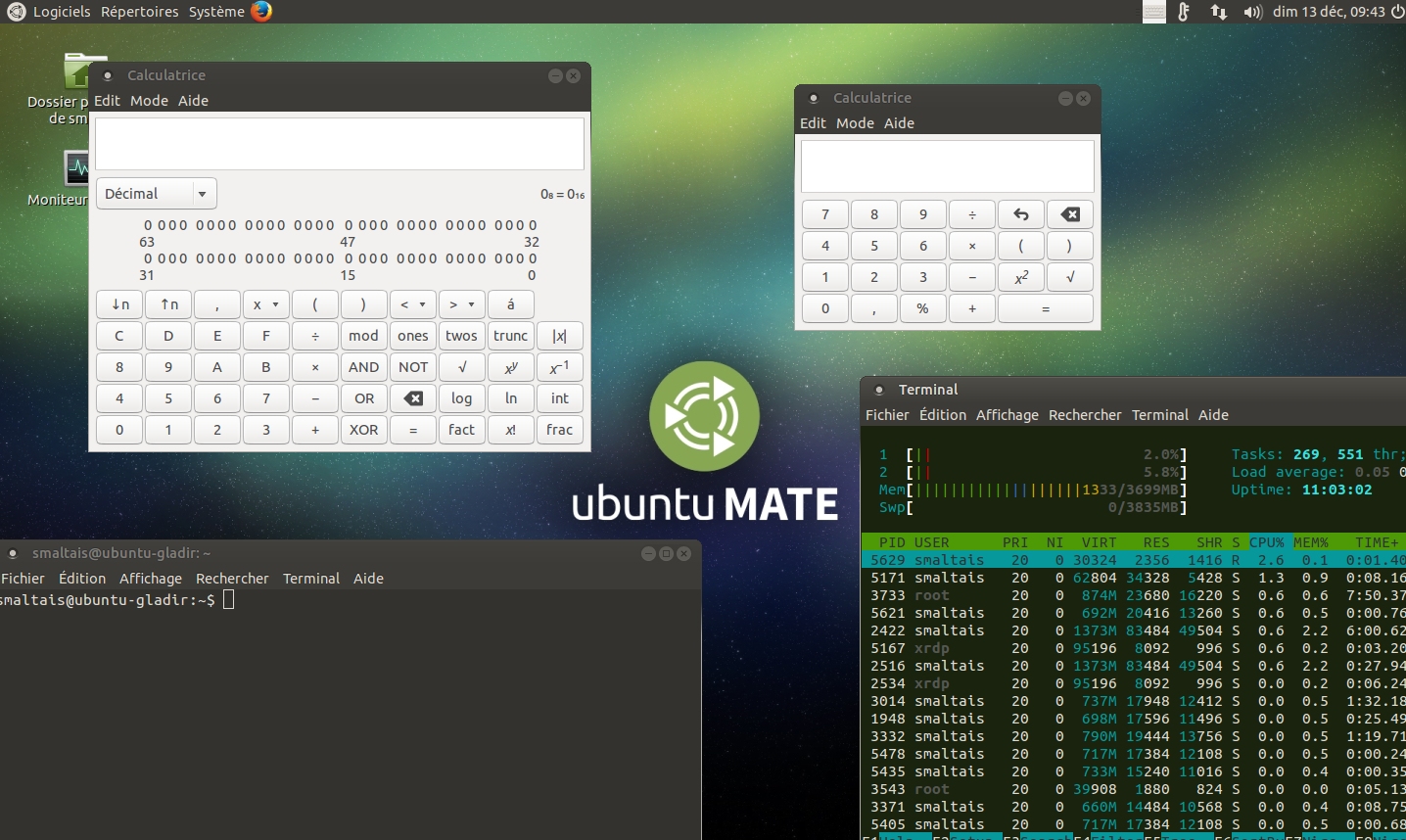Screen dimensions: 1406x840
Task: Click the undo arrow in the basic calculator
Action: pos(1020,214)
